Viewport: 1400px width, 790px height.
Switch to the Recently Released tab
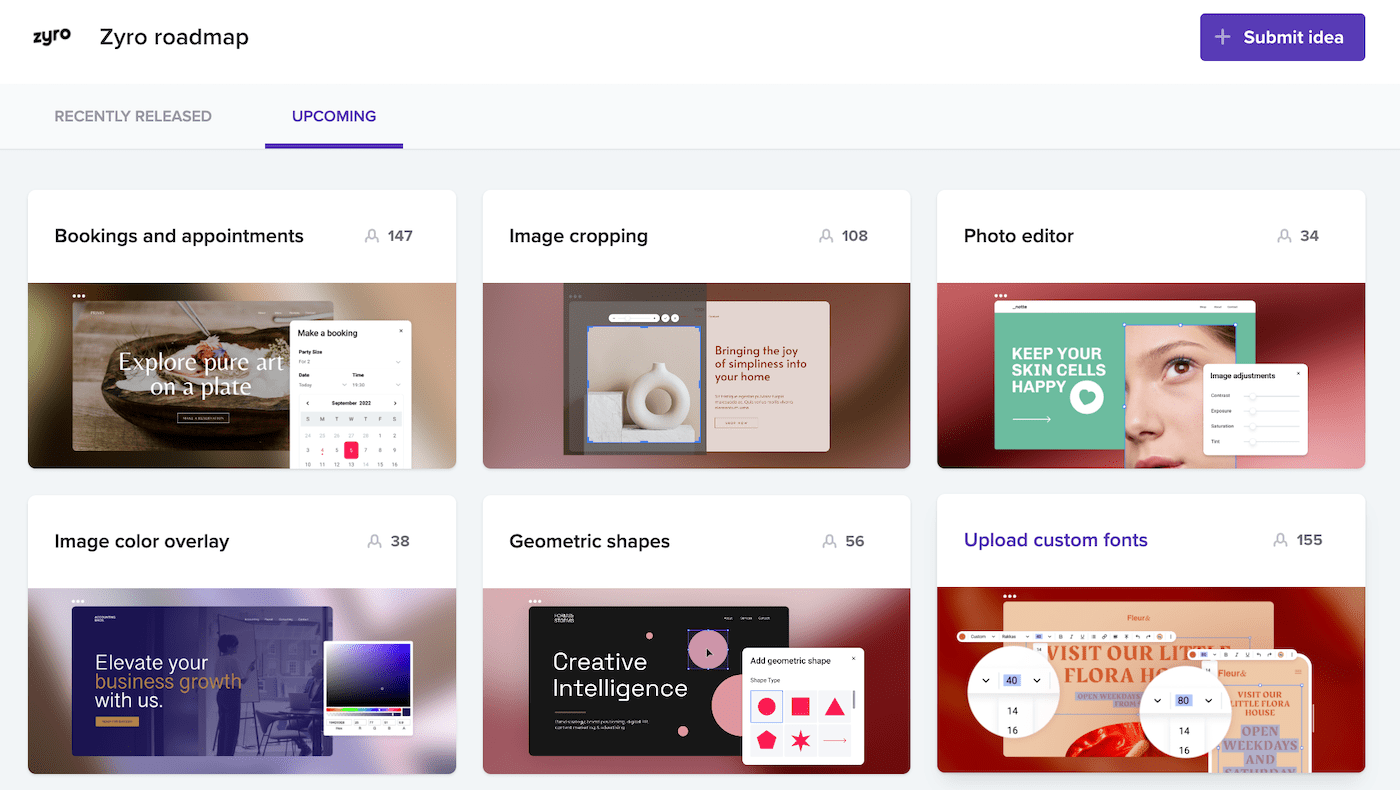click(x=133, y=116)
